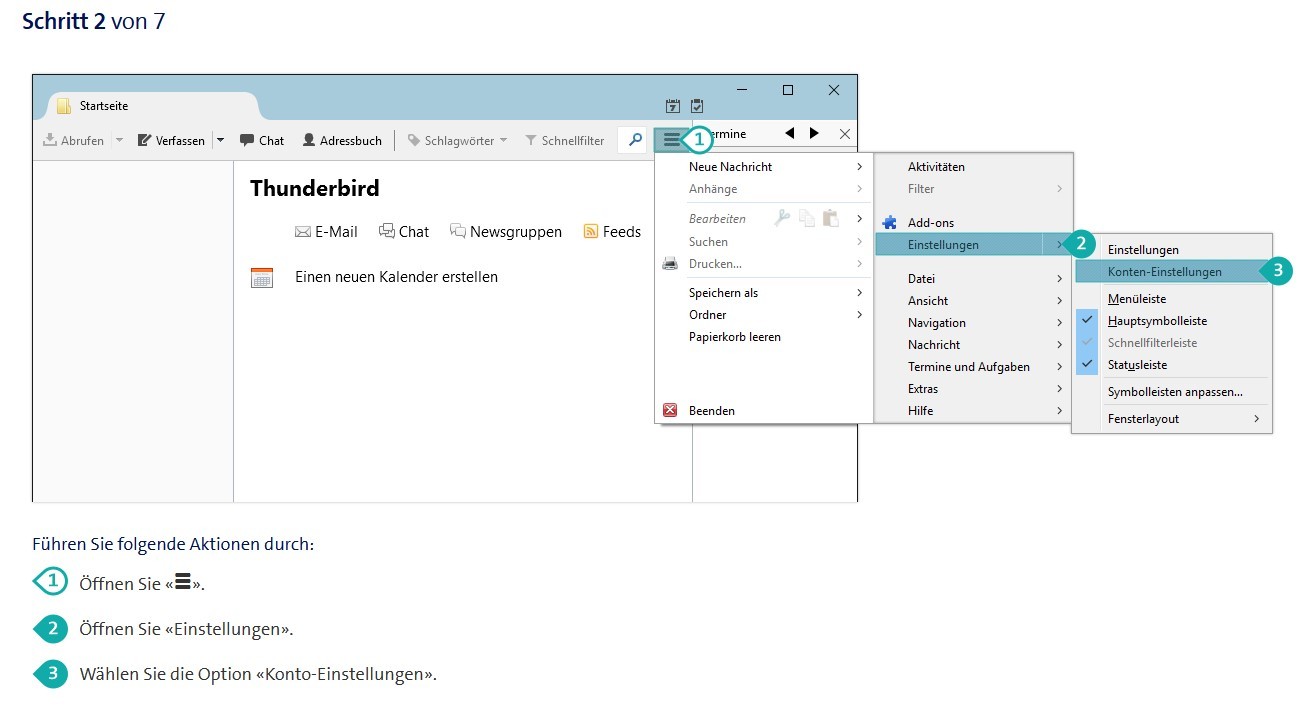Enable the Menüleiste option
Viewport: 1315px width, 715px height.
point(1137,299)
